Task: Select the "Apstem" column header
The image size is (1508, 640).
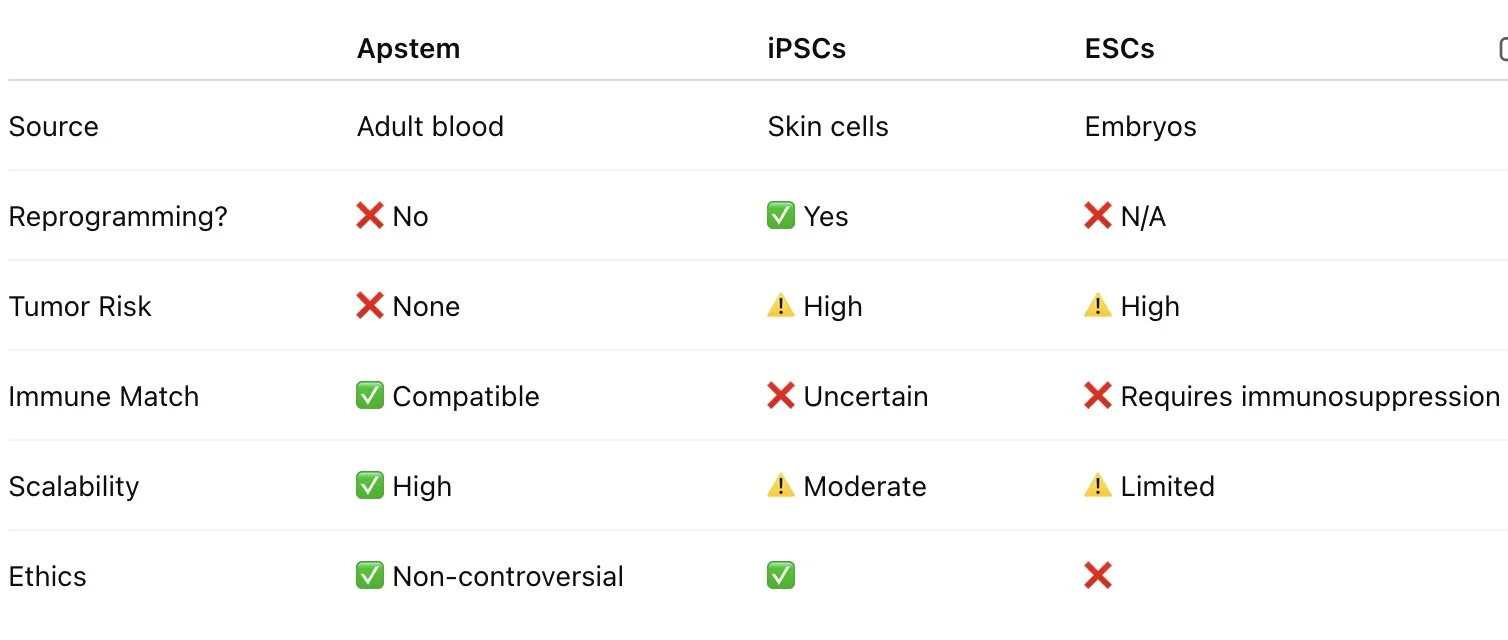Action: (408, 49)
